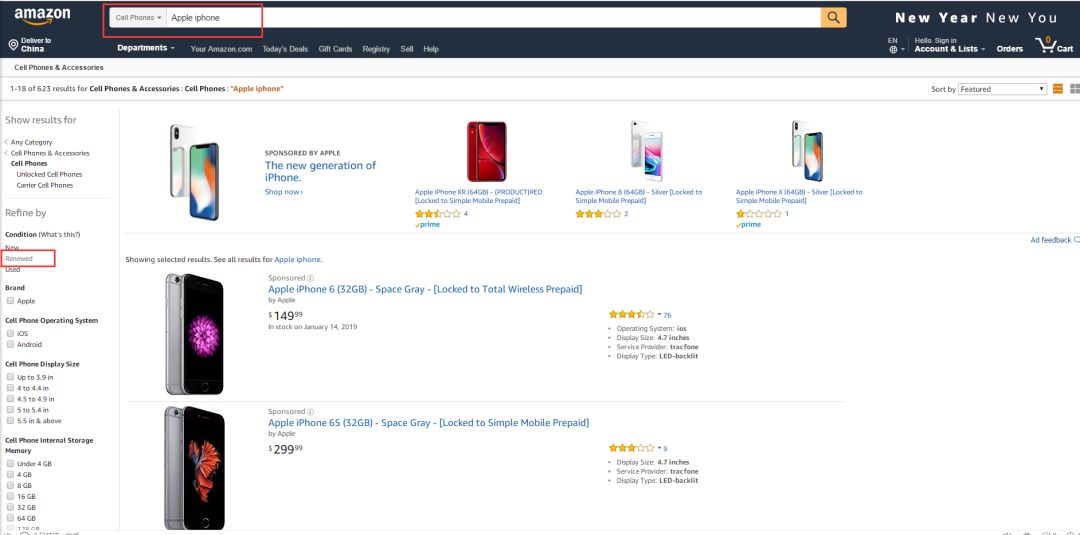Image resolution: width=1080 pixels, height=535 pixels.
Task: Tick the 32 GB storage checkbox
Action: click(x=10, y=507)
